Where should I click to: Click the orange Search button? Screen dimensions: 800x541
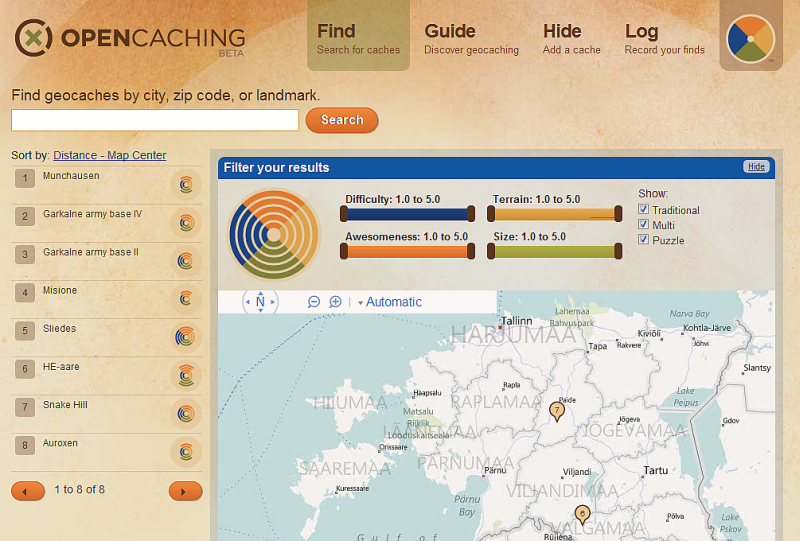click(342, 120)
